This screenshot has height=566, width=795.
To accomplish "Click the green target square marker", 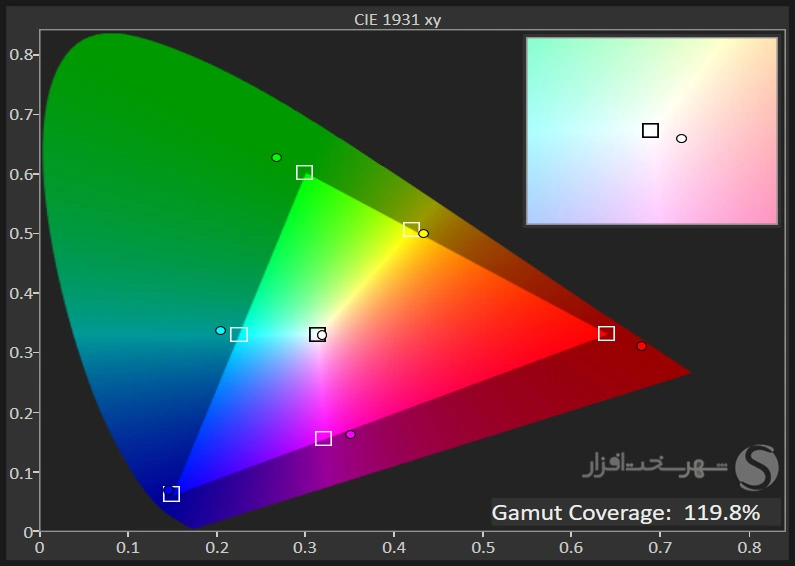I will pos(304,172).
